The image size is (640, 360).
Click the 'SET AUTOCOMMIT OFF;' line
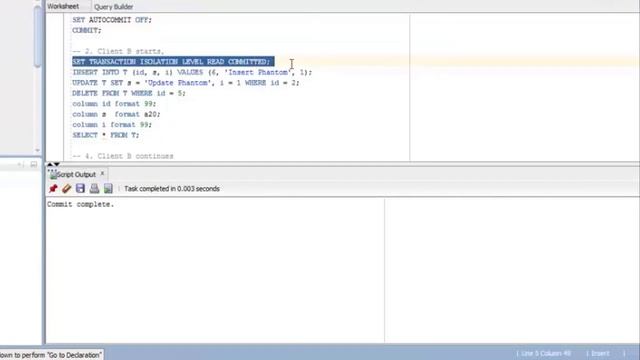click(x=112, y=20)
